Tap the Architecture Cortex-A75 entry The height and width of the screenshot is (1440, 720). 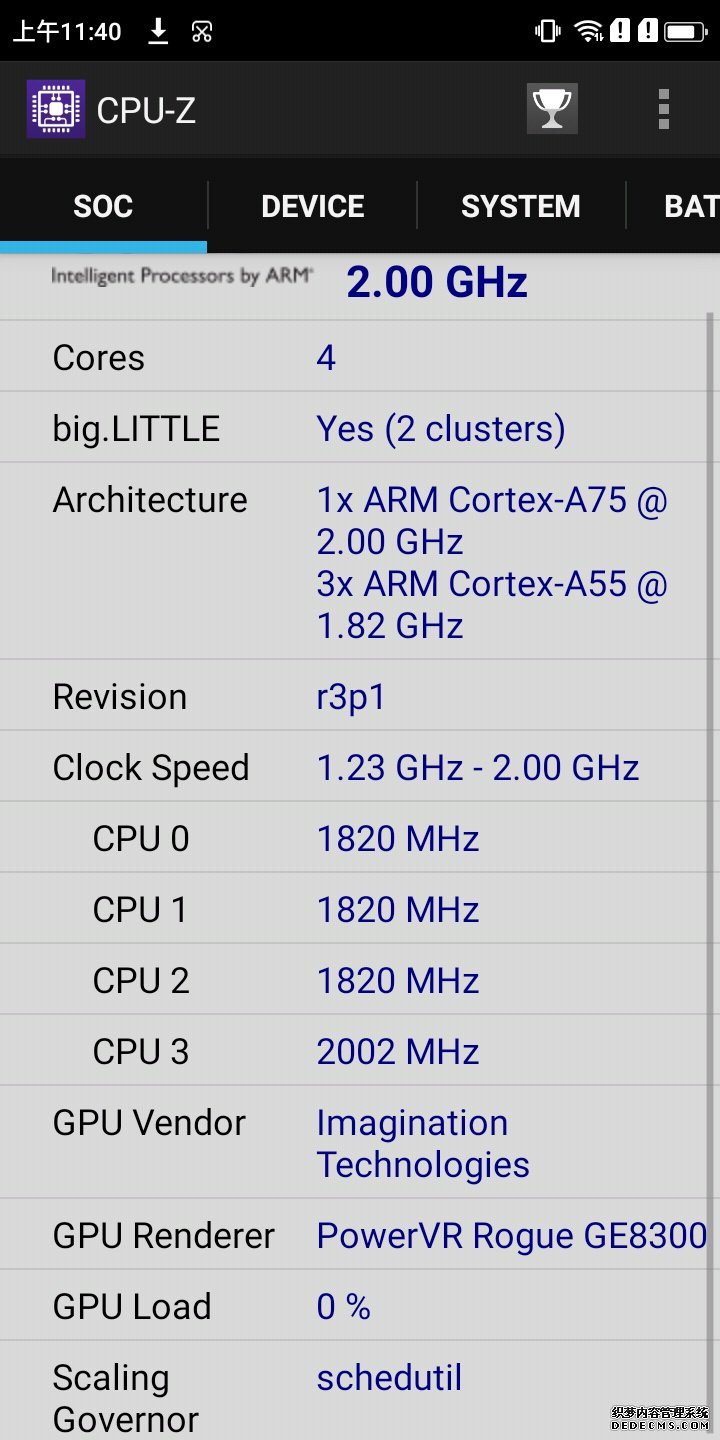click(492, 520)
